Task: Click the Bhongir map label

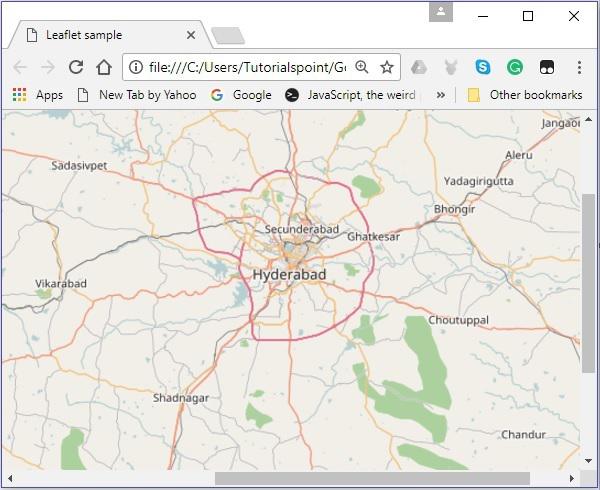Action: pyautogui.click(x=454, y=209)
